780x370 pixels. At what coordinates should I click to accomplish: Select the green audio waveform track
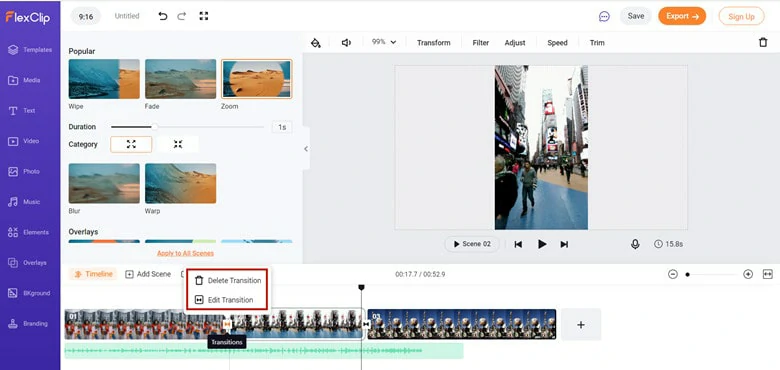pos(264,351)
